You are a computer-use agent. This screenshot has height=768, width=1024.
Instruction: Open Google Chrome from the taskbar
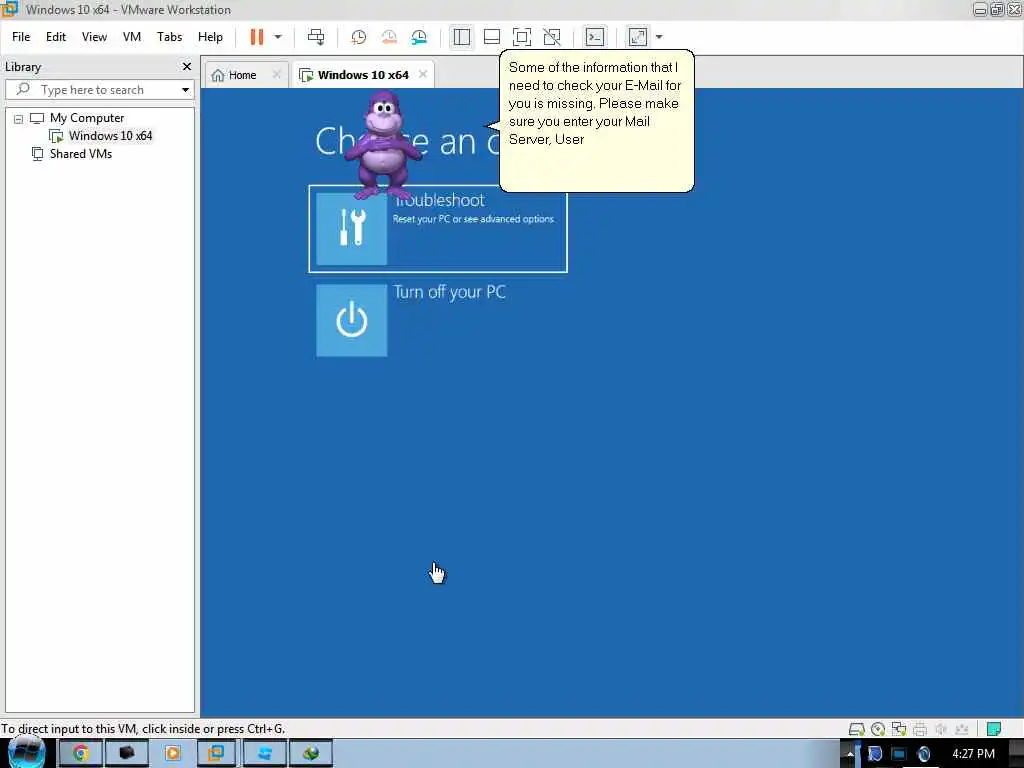[80, 754]
